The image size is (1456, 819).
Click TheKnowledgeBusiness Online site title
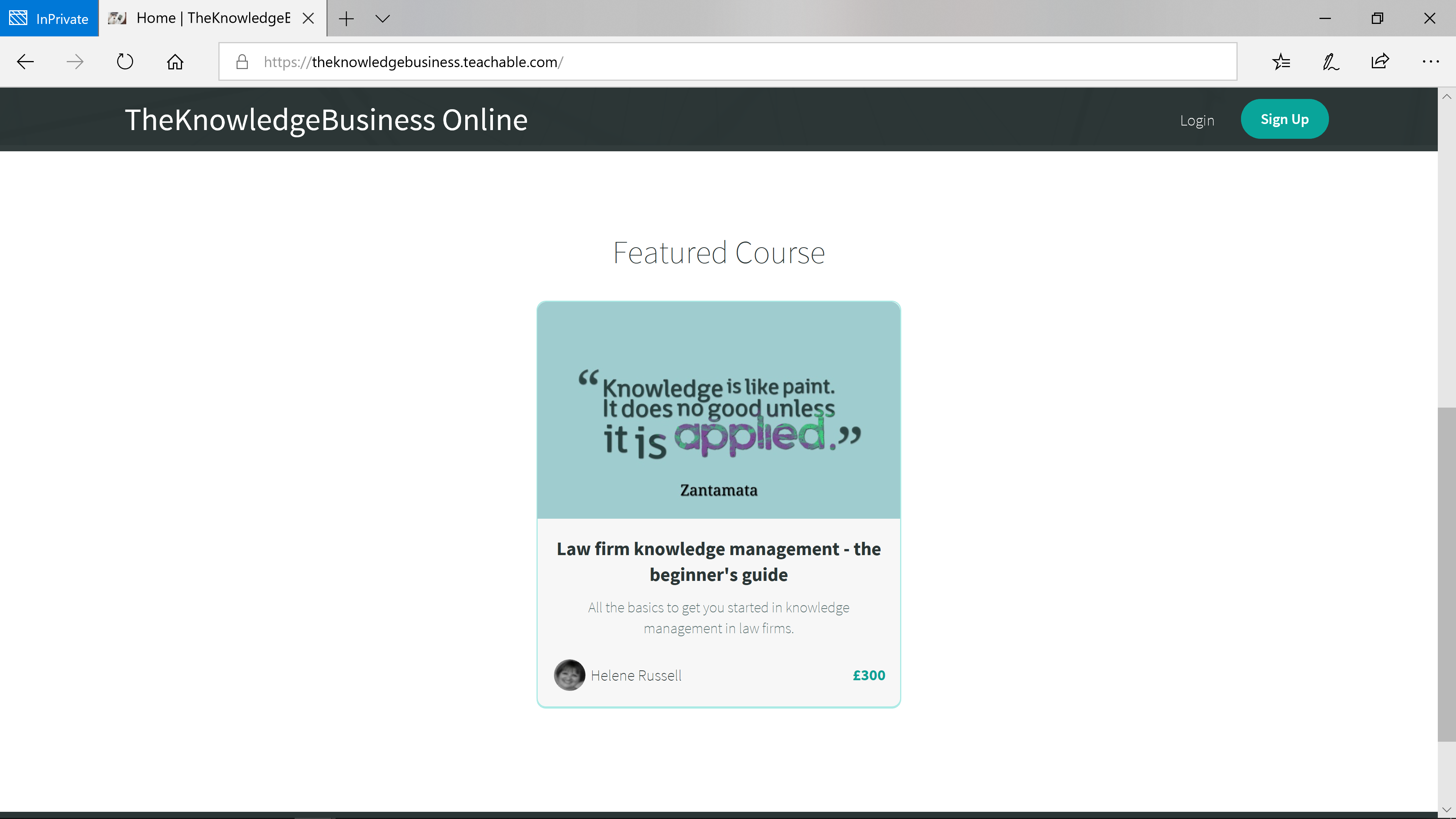pyautogui.click(x=326, y=120)
